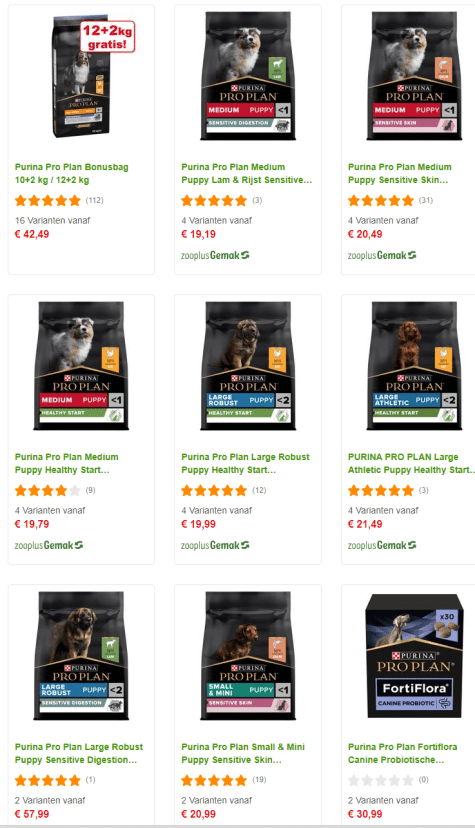Click the €21,49 price of Large Athletic Puppy
Screen dimensions: 475x828
pos(365,524)
